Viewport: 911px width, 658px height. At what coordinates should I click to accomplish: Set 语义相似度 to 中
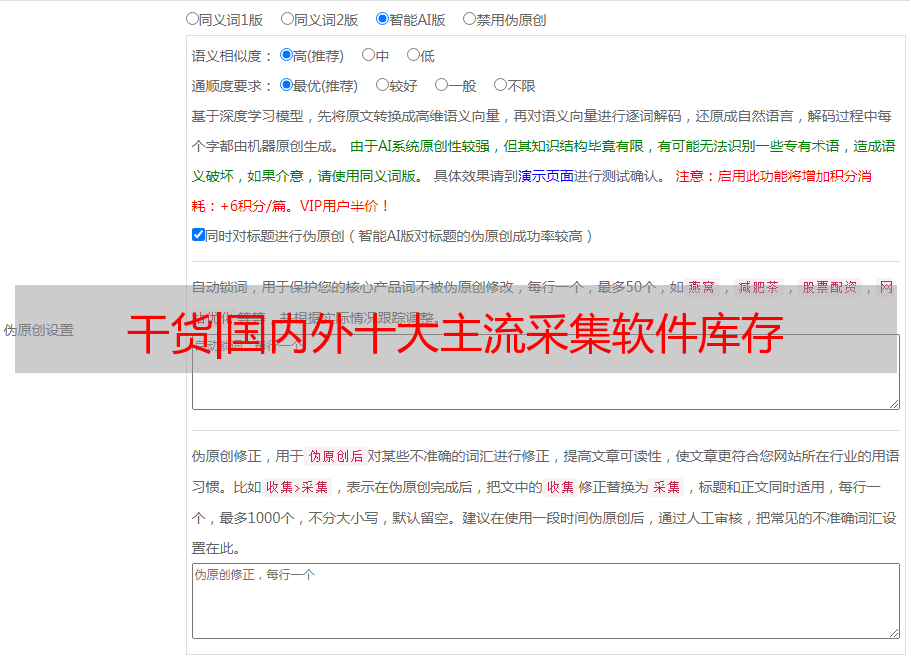(368, 55)
